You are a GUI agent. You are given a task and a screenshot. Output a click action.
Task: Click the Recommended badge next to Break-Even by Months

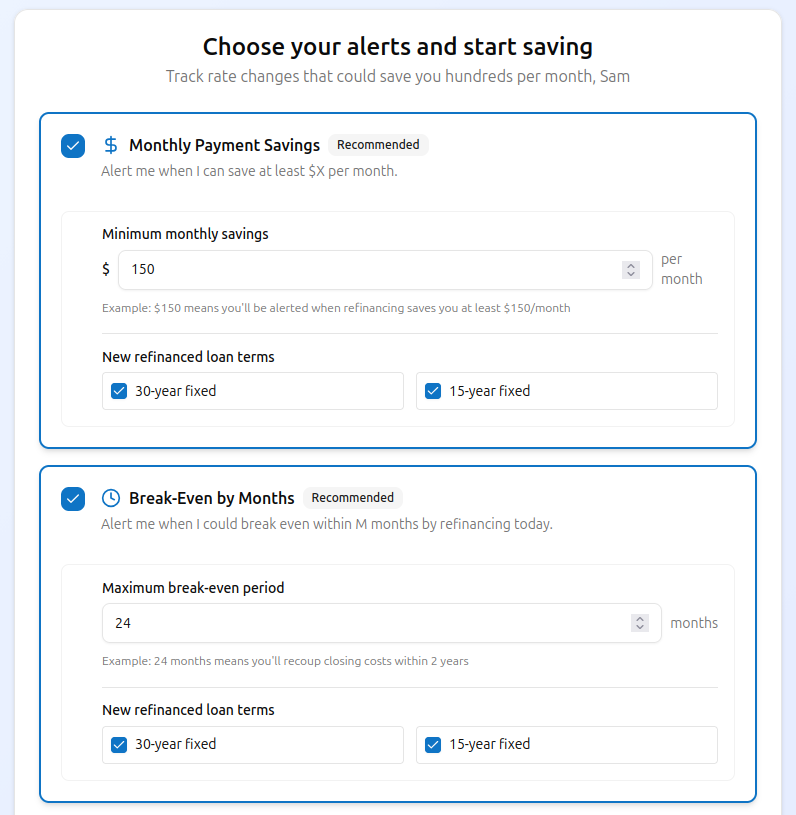coord(352,497)
